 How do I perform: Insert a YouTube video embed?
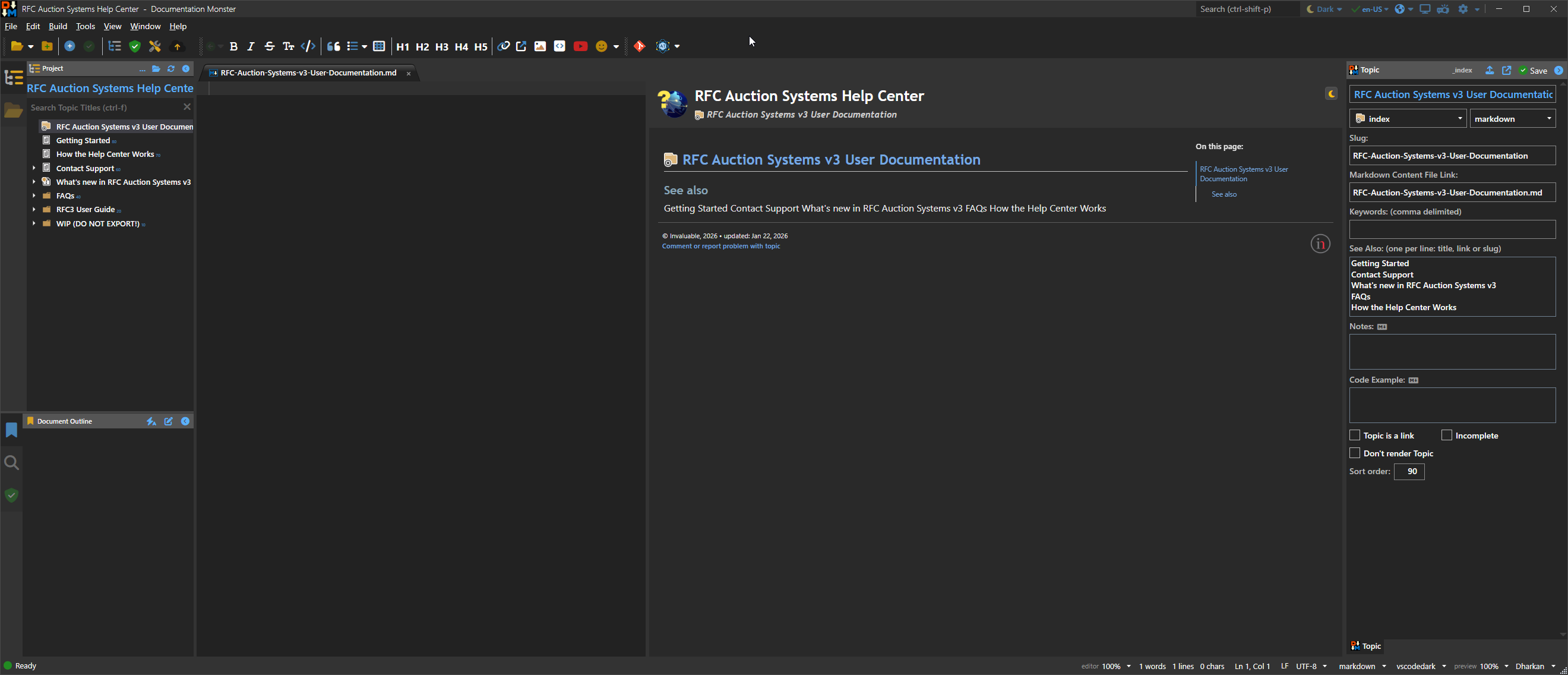(580, 46)
